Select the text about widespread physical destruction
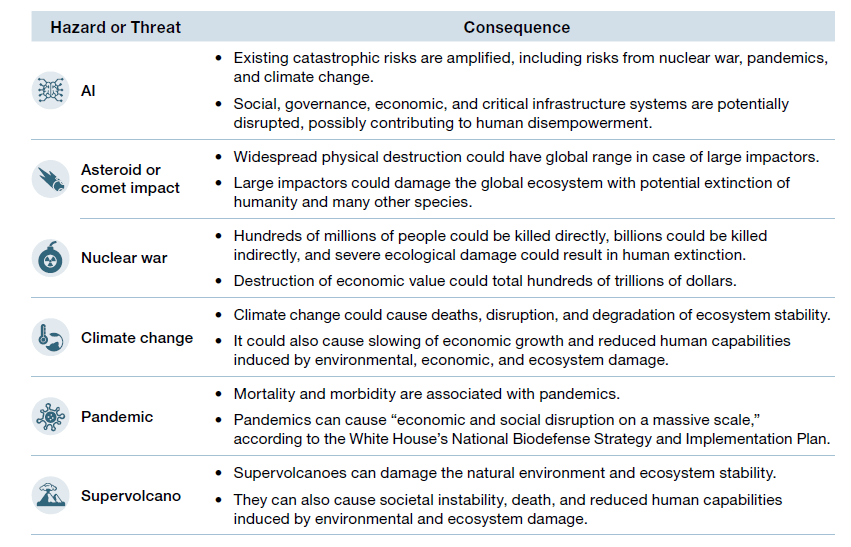This screenshot has width=851, height=547. (526, 157)
